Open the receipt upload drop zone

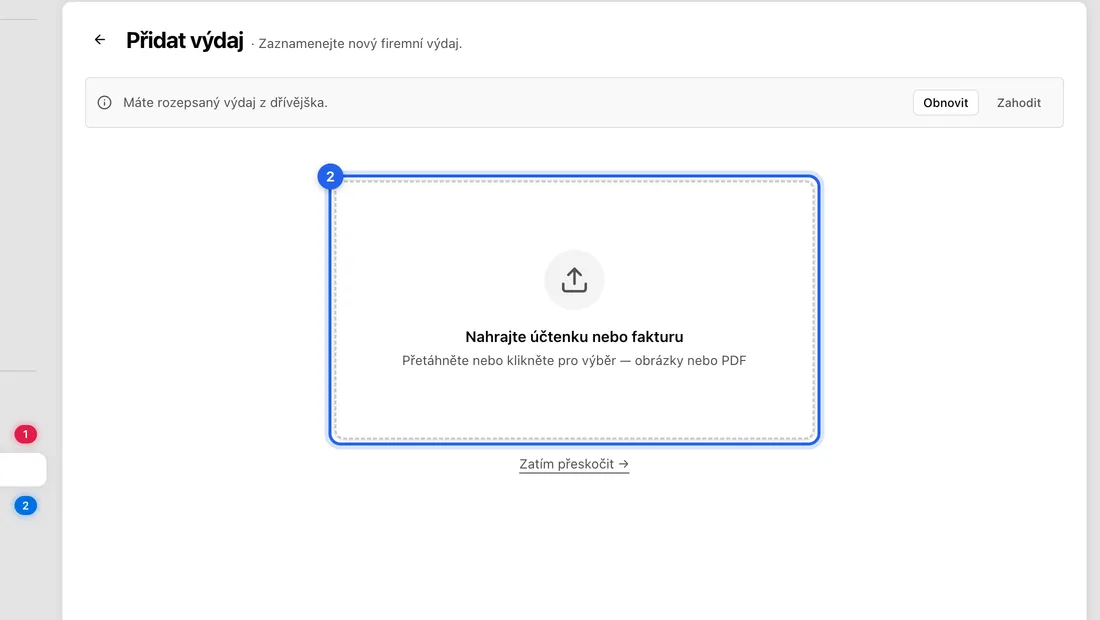(574, 310)
